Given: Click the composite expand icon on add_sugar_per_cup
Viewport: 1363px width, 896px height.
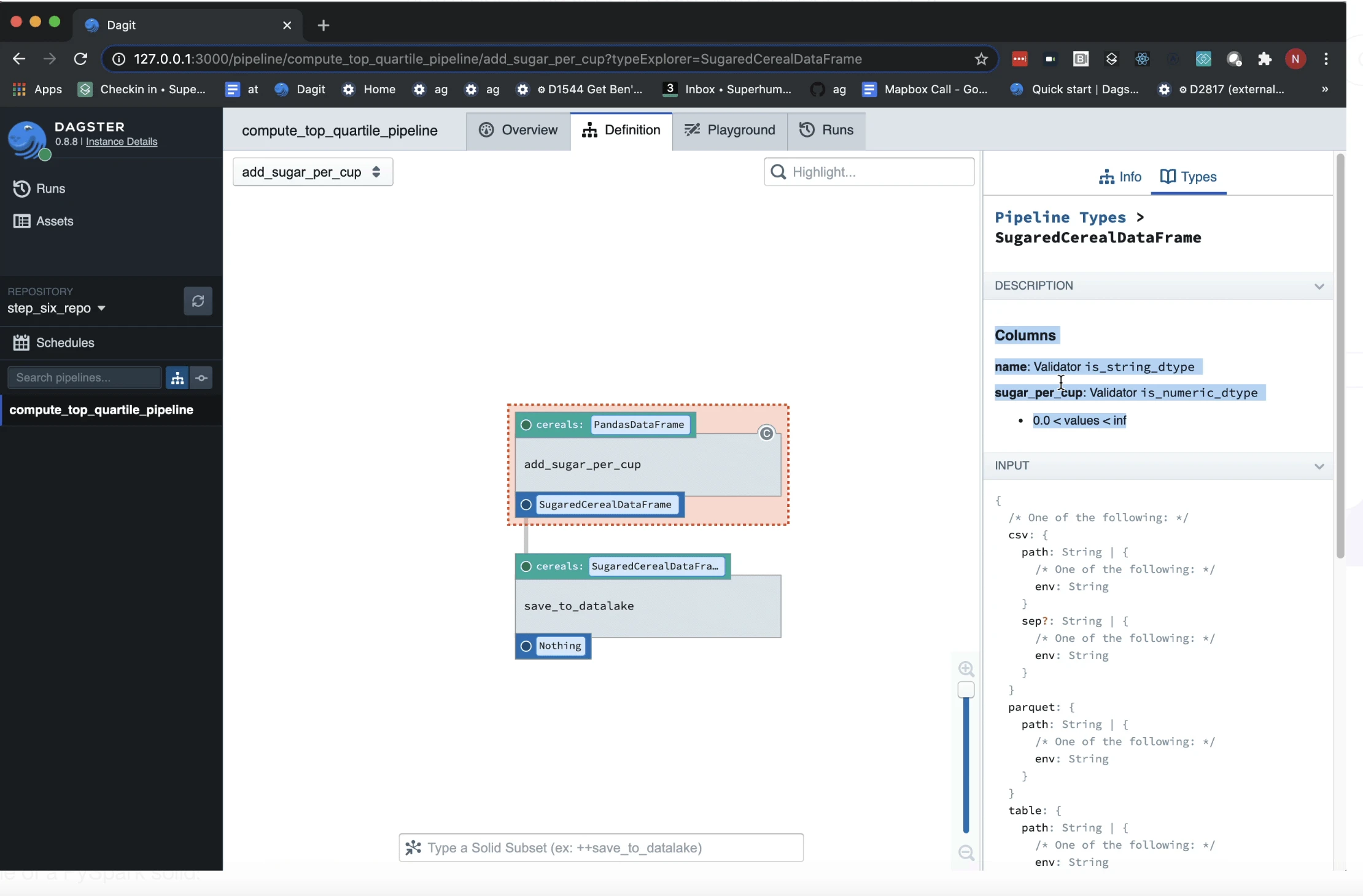Looking at the screenshot, I should click(x=766, y=433).
